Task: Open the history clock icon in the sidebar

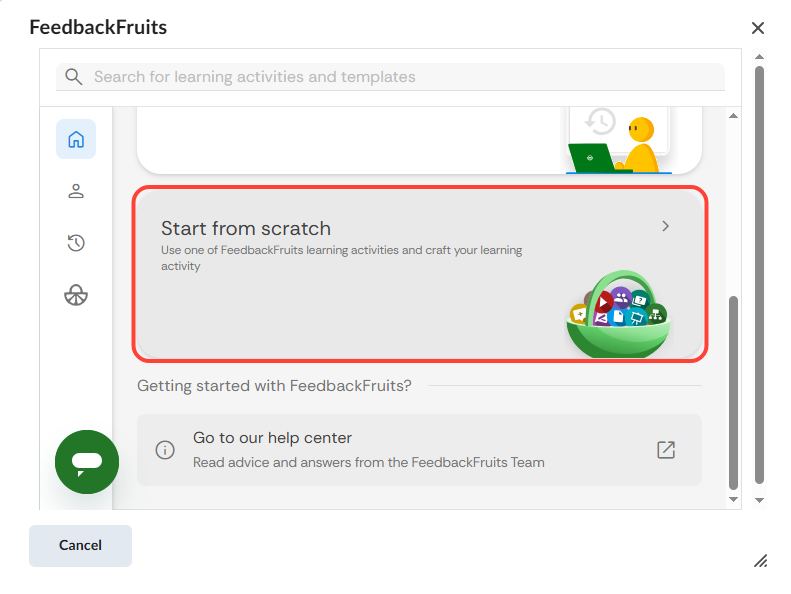Action: click(76, 243)
